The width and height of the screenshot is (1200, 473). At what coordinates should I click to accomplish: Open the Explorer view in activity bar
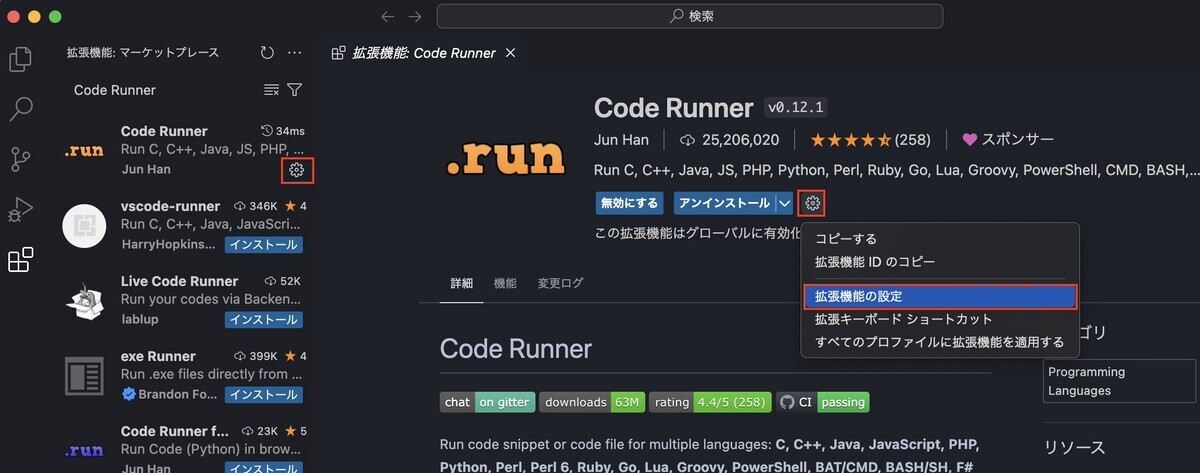click(20, 60)
